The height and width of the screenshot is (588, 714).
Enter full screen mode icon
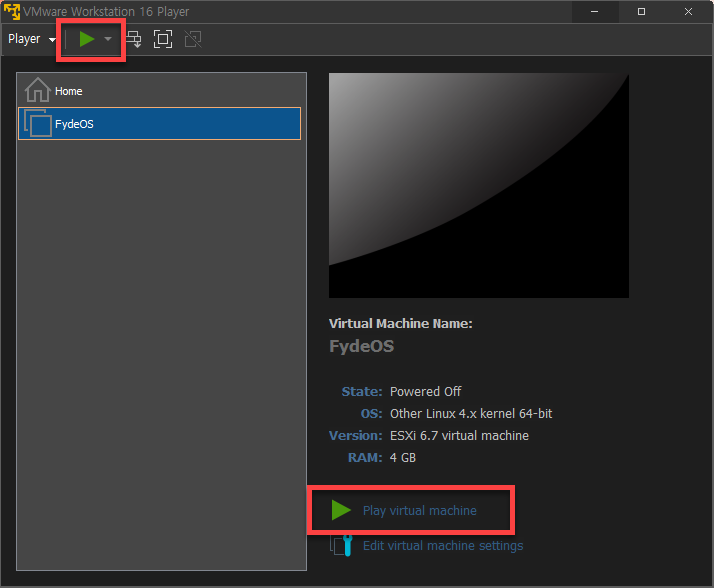[163, 39]
